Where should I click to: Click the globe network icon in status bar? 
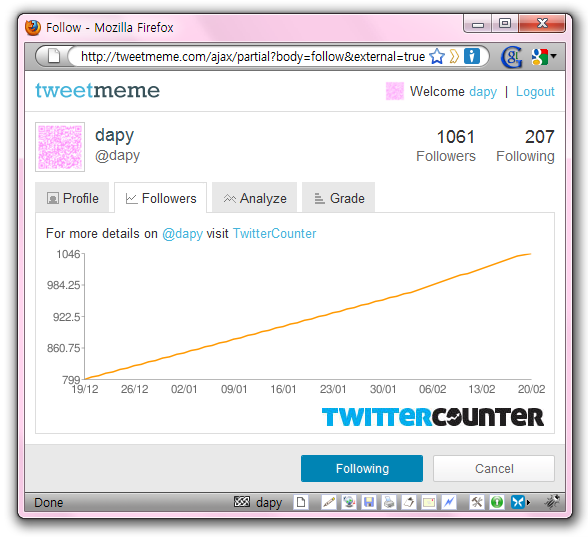[349, 502]
